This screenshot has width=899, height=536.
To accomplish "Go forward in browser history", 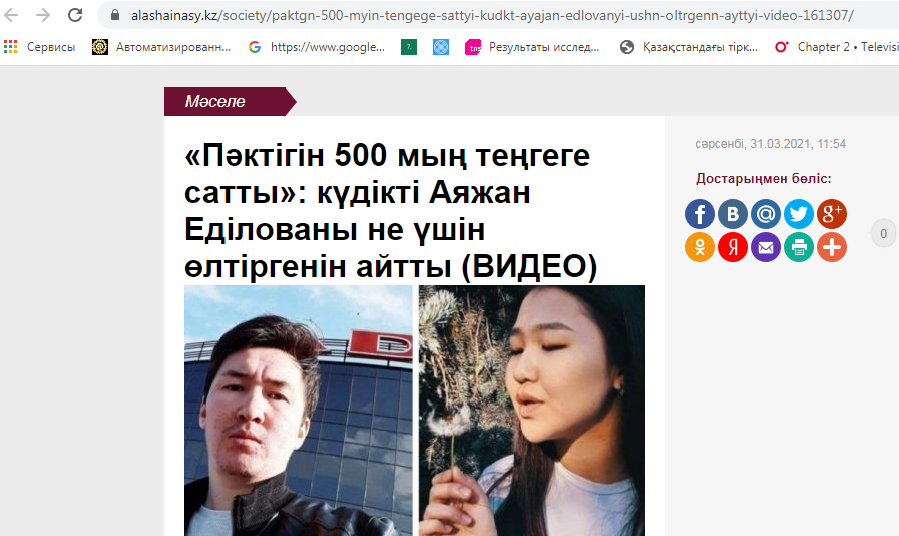I will pyautogui.click(x=43, y=15).
